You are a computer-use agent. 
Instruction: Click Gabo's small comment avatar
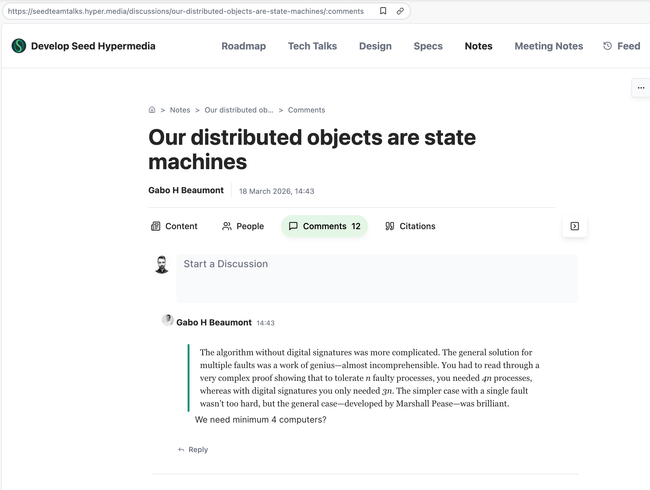[x=168, y=320]
